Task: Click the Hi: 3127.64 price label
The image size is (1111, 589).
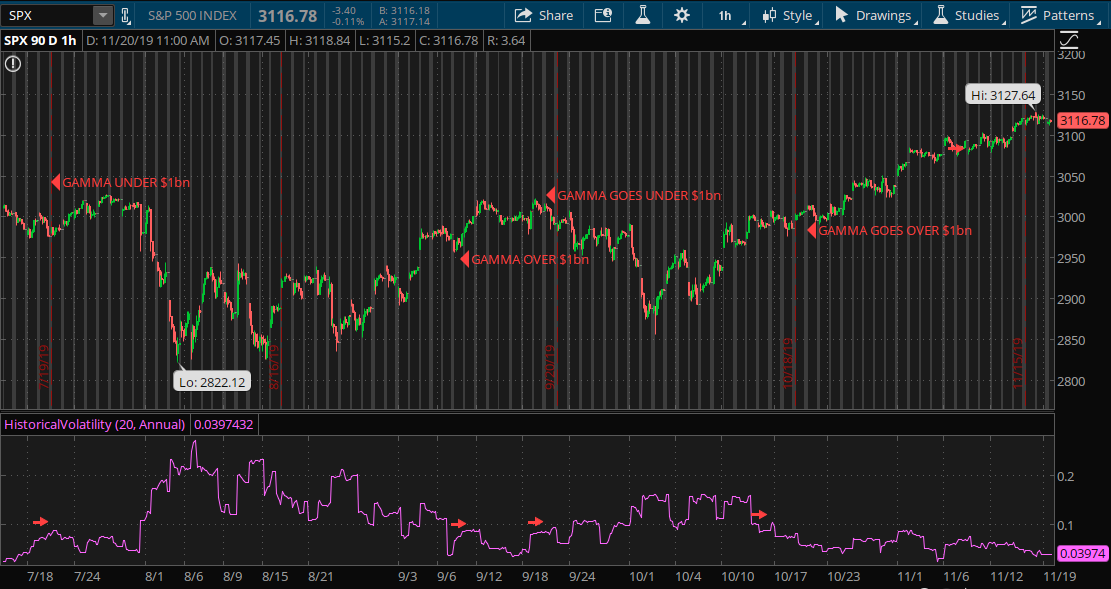Action: pyautogui.click(x=1002, y=94)
